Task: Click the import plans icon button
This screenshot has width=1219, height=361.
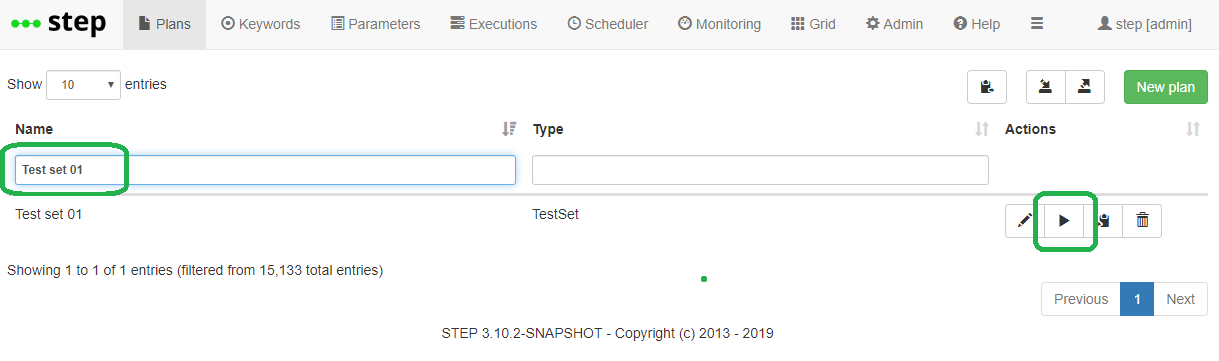Action: [1046, 87]
